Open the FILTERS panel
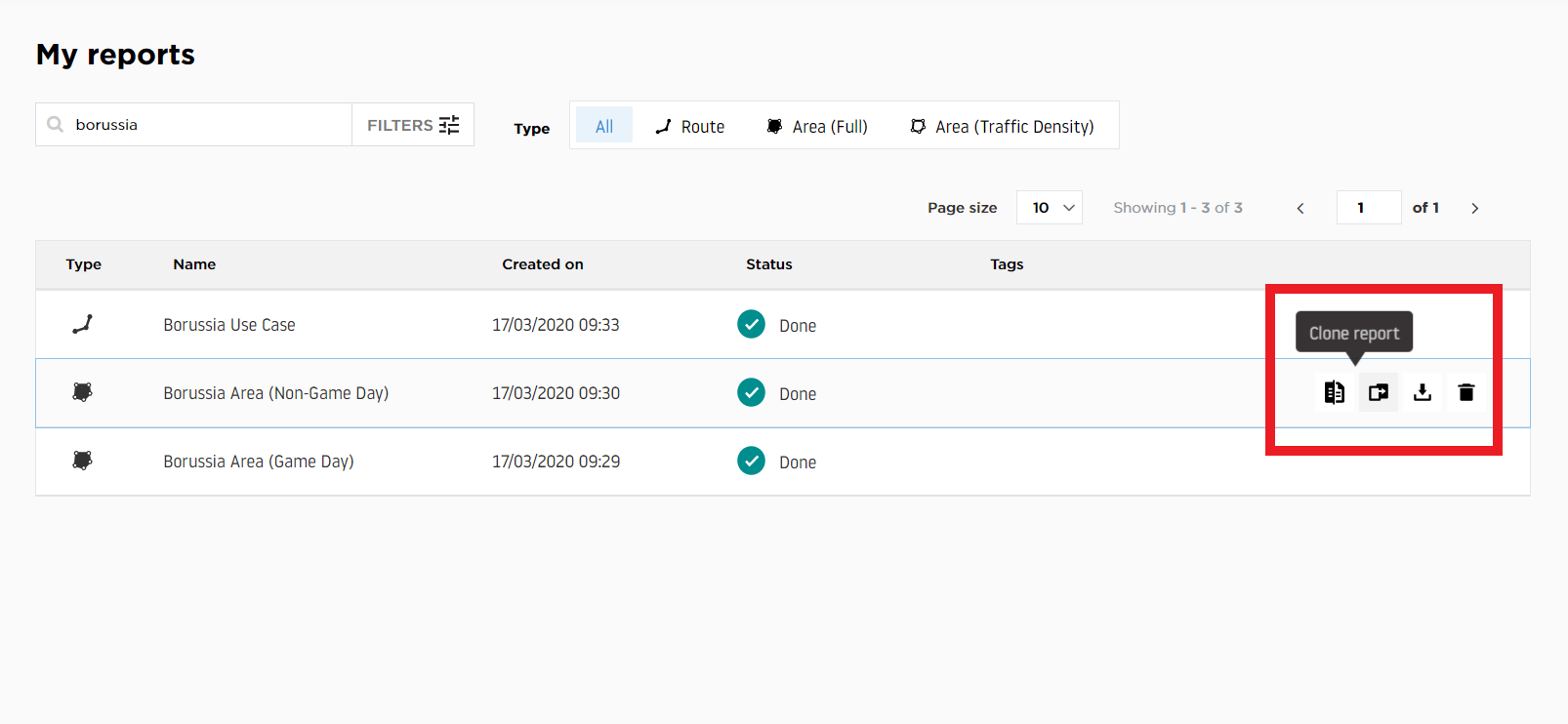The image size is (1568, 724). coord(413,125)
